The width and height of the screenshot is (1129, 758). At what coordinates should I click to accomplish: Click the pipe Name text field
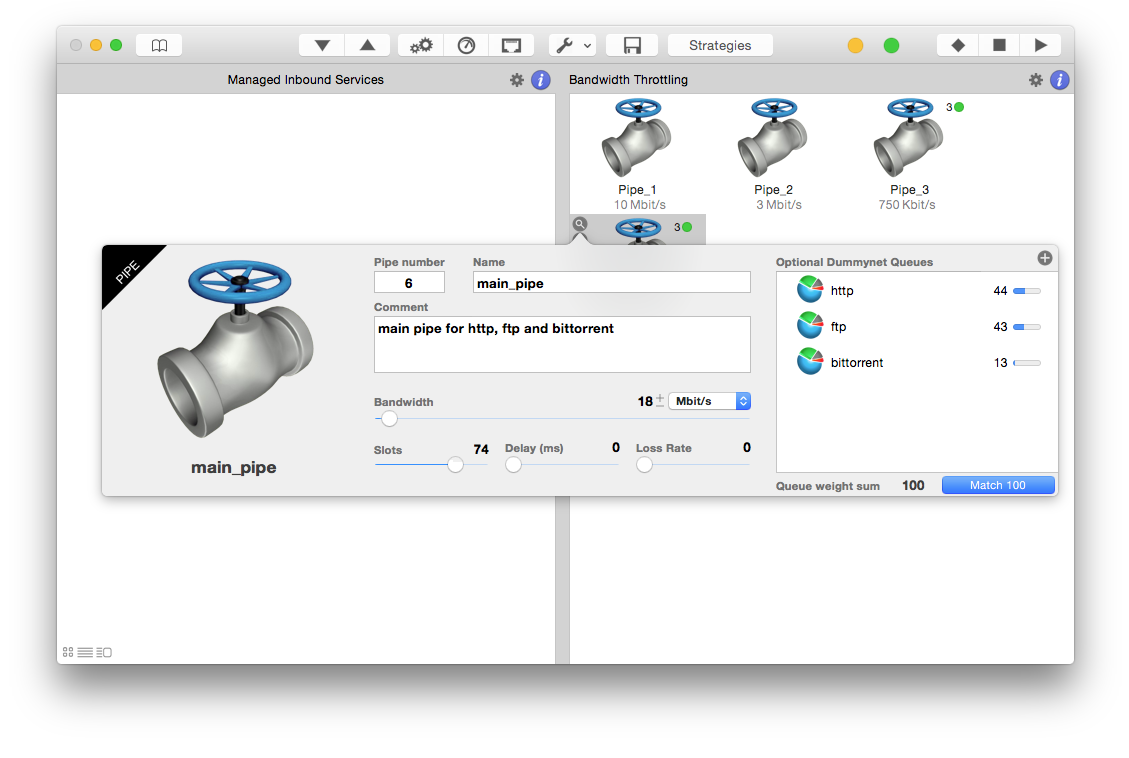click(x=611, y=283)
